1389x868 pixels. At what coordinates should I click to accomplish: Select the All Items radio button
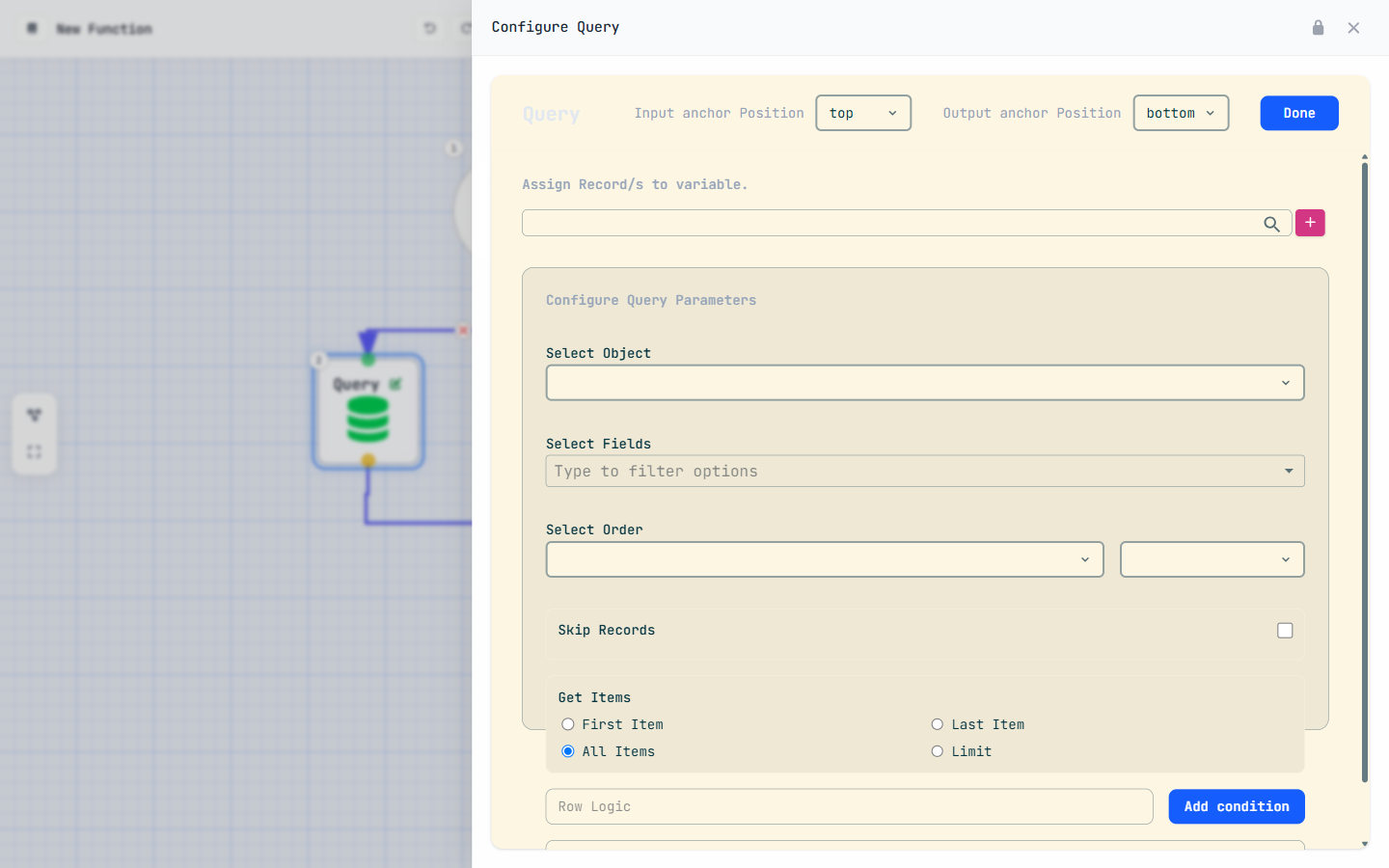(568, 751)
